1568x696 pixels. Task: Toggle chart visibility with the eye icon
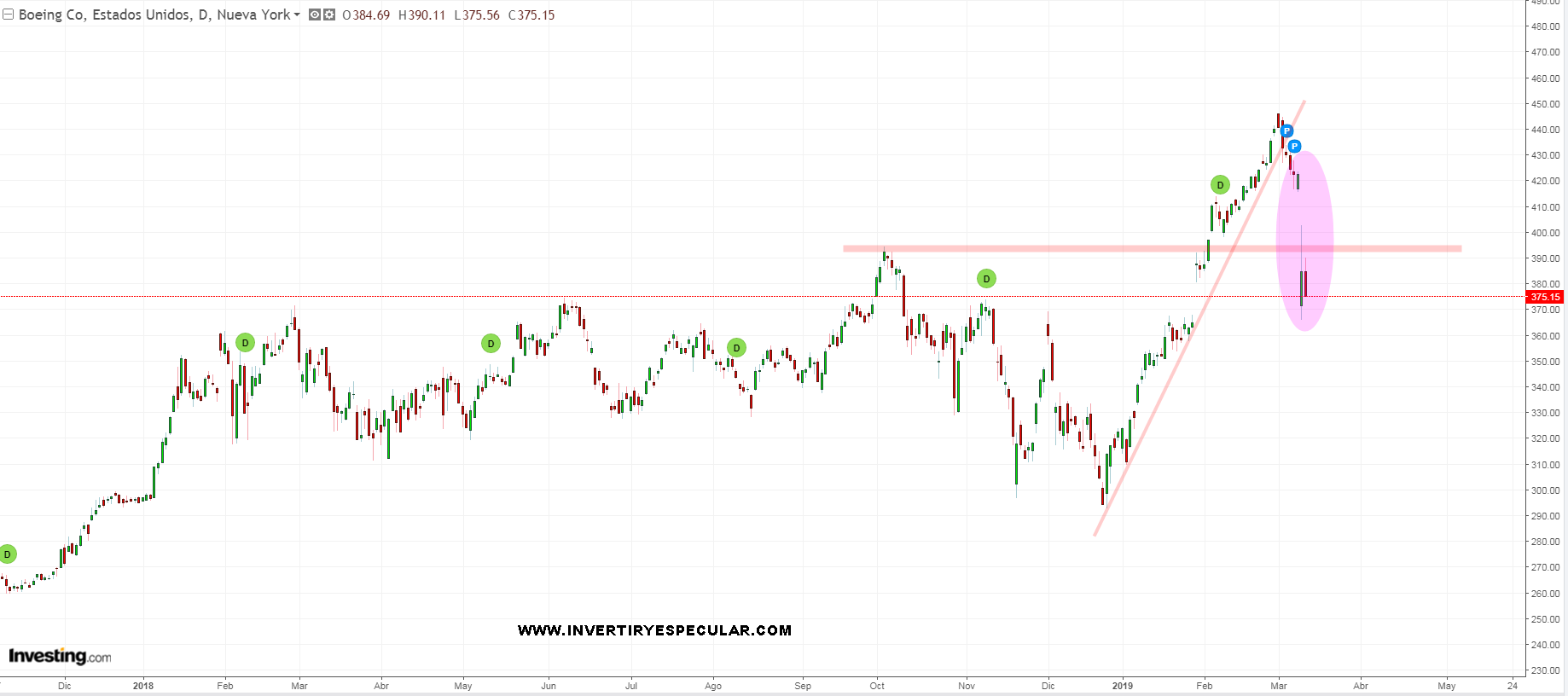[314, 14]
